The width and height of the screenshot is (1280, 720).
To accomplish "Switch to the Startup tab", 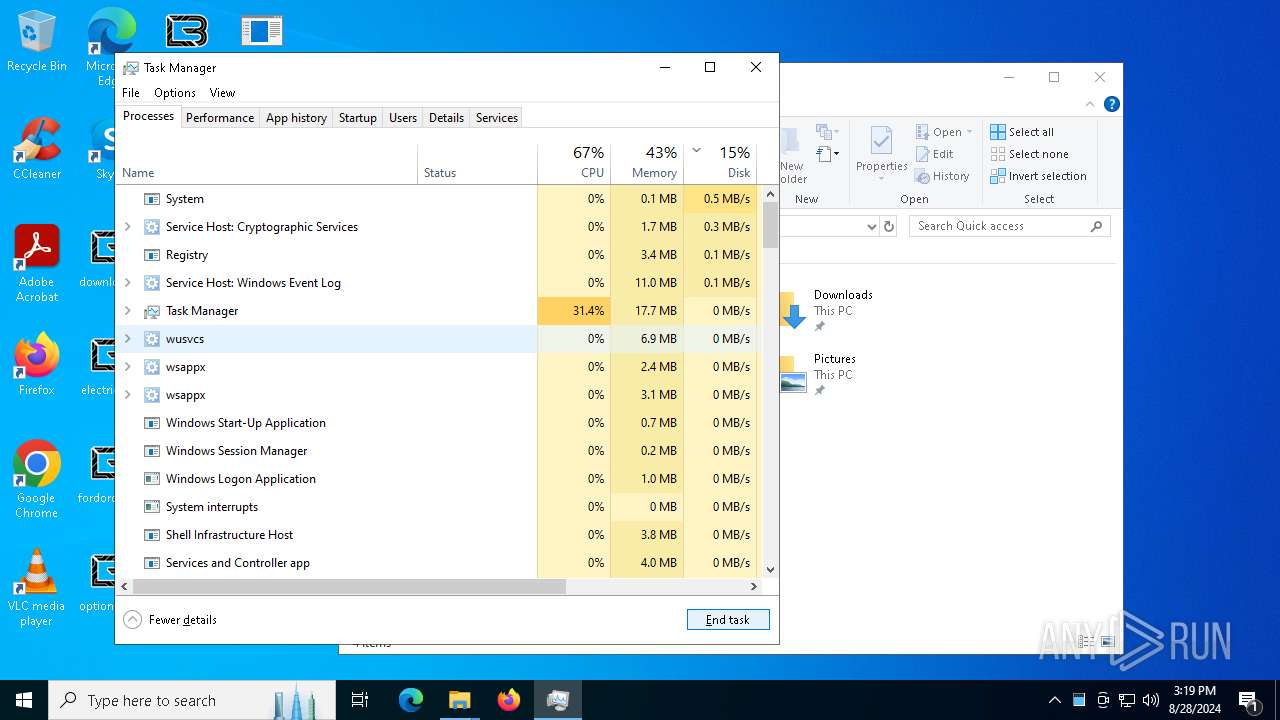I will [357, 118].
